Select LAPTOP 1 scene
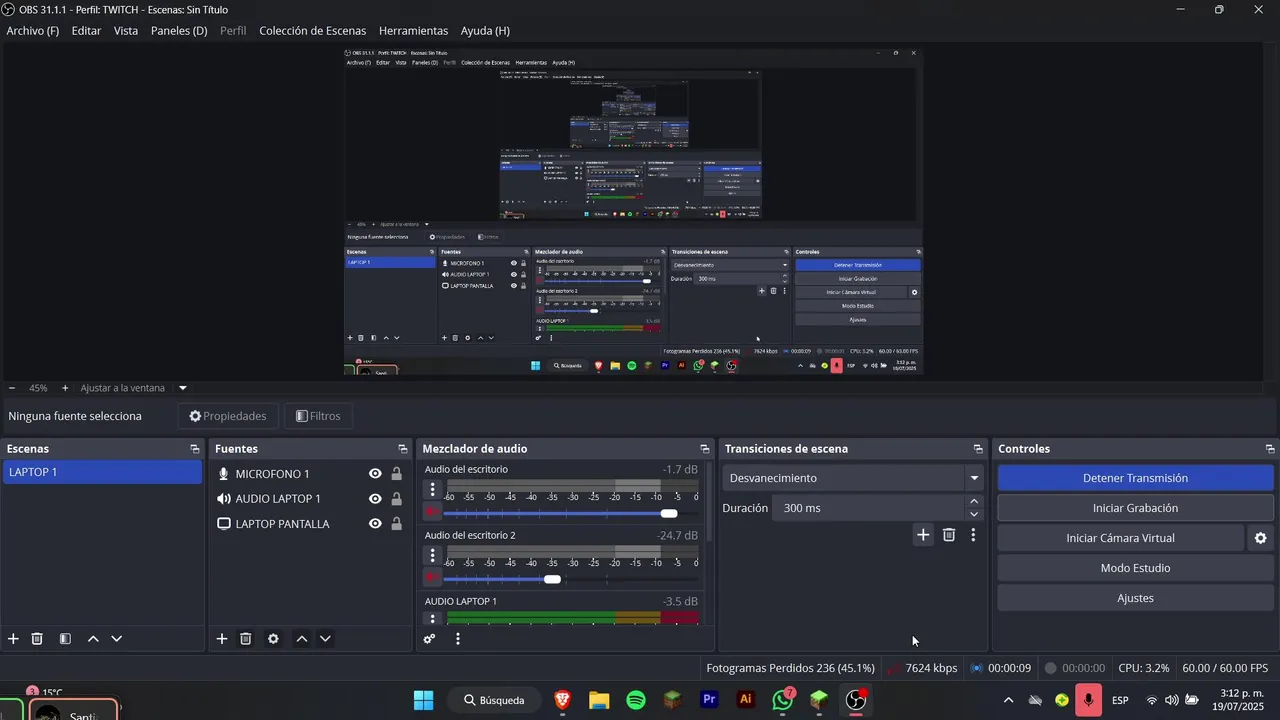 (102, 472)
